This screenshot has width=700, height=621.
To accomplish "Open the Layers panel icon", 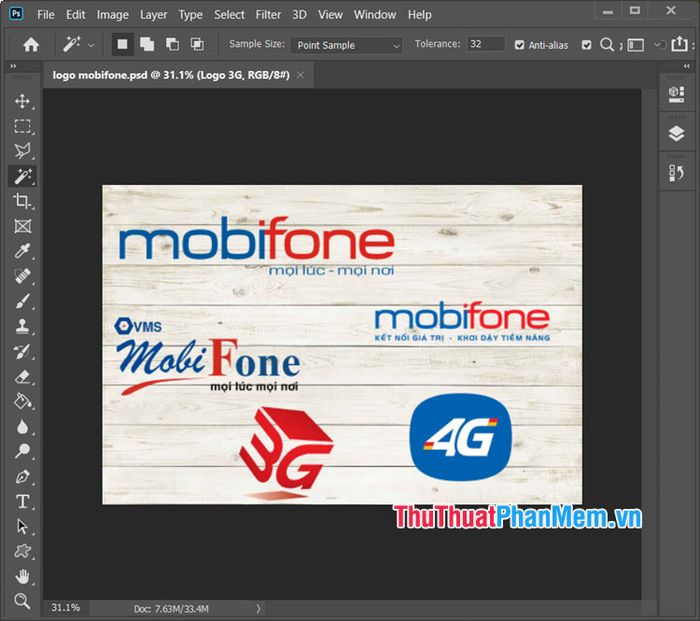I will [677, 133].
